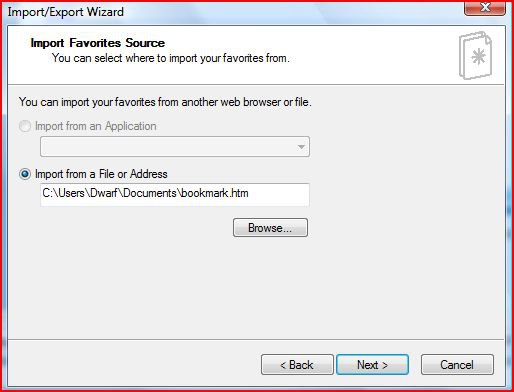This screenshot has height=392, width=514.
Task: Select the Import from an Application radio button
Action: click(x=25, y=126)
